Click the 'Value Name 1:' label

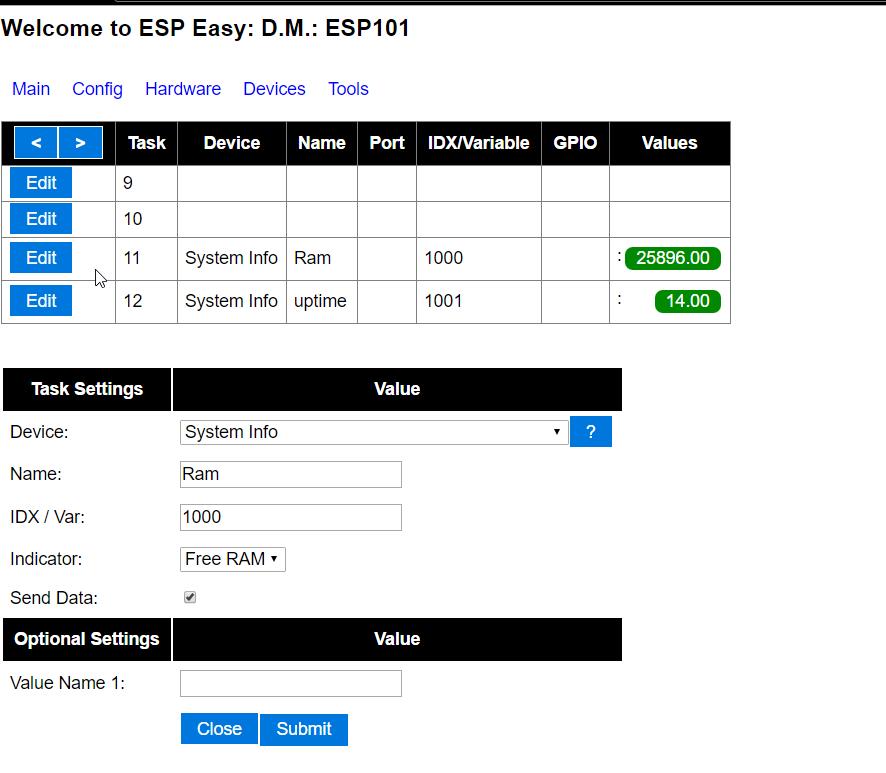point(67,683)
